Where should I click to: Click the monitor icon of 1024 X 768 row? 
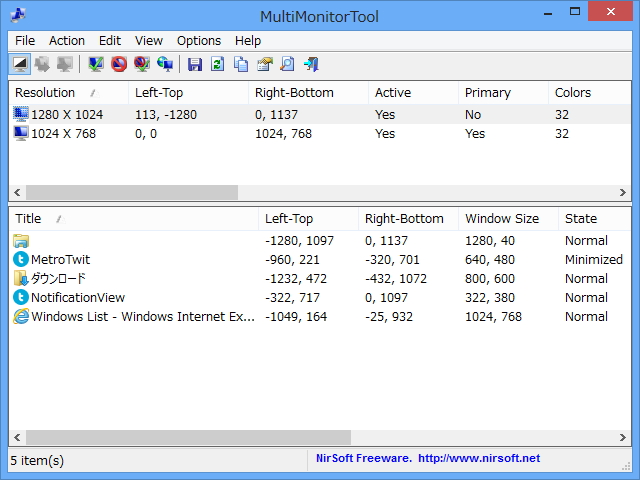[21, 133]
